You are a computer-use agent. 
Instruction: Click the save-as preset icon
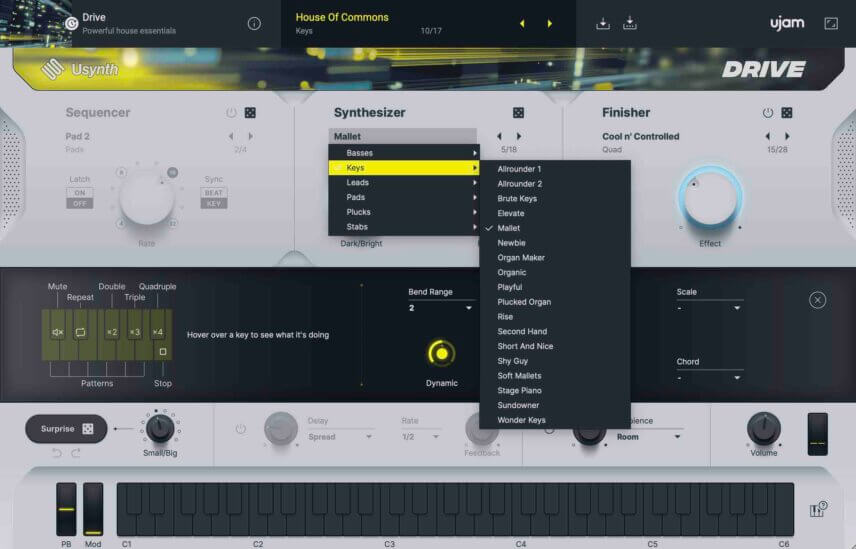[629, 23]
